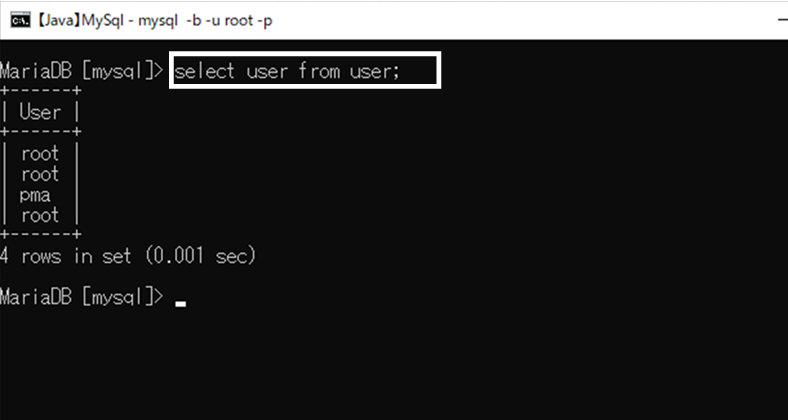Click the table border between User and root
788x420 pixels.
pyautogui.click(x=40, y=132)
